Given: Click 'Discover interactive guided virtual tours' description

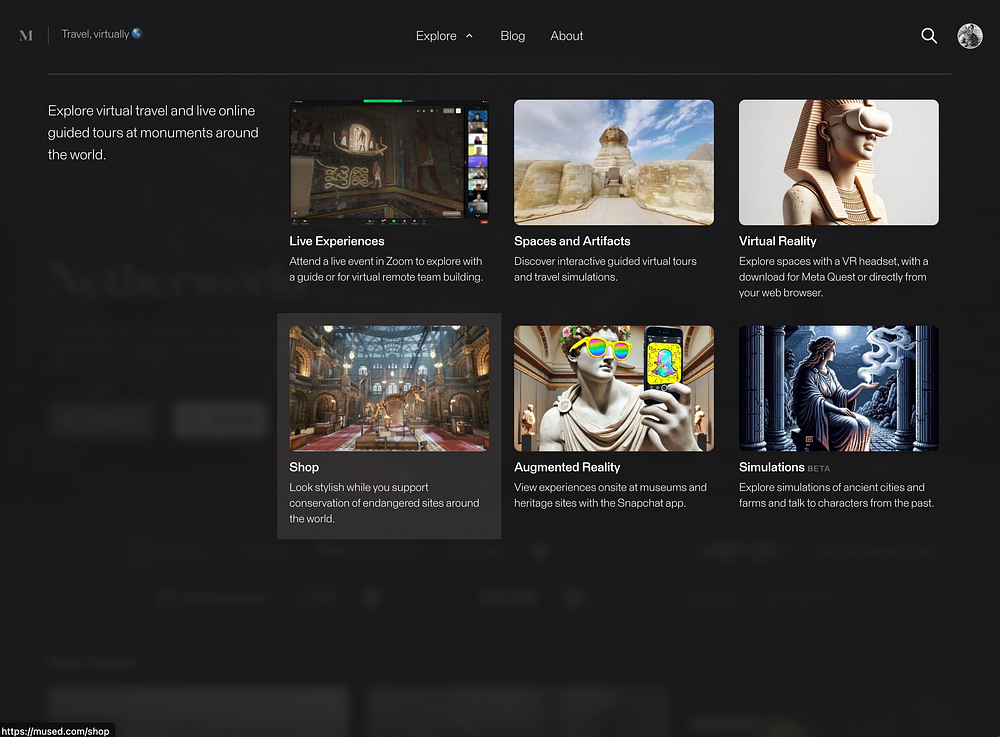Looking at the screenshot, I should tap(605, 269).
